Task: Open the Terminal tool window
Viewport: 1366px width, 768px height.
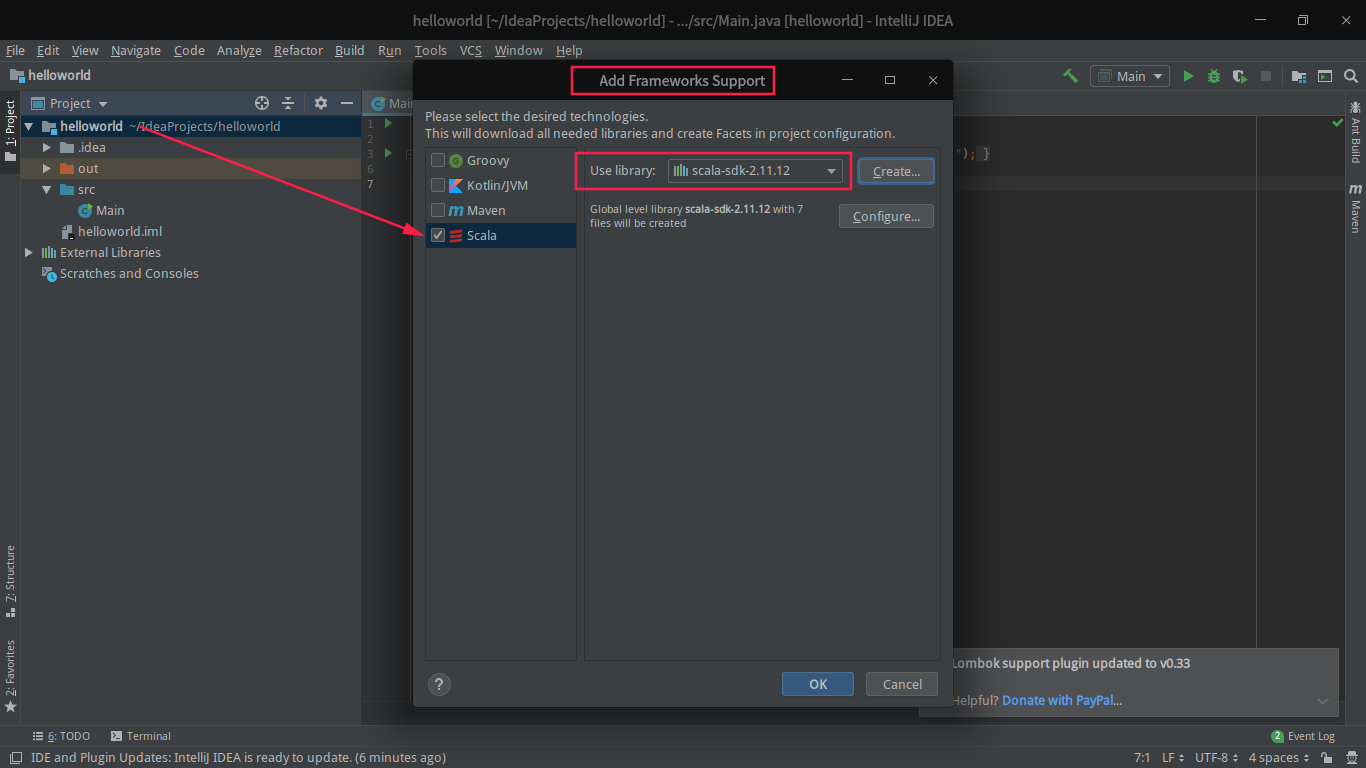Action: 141,736
